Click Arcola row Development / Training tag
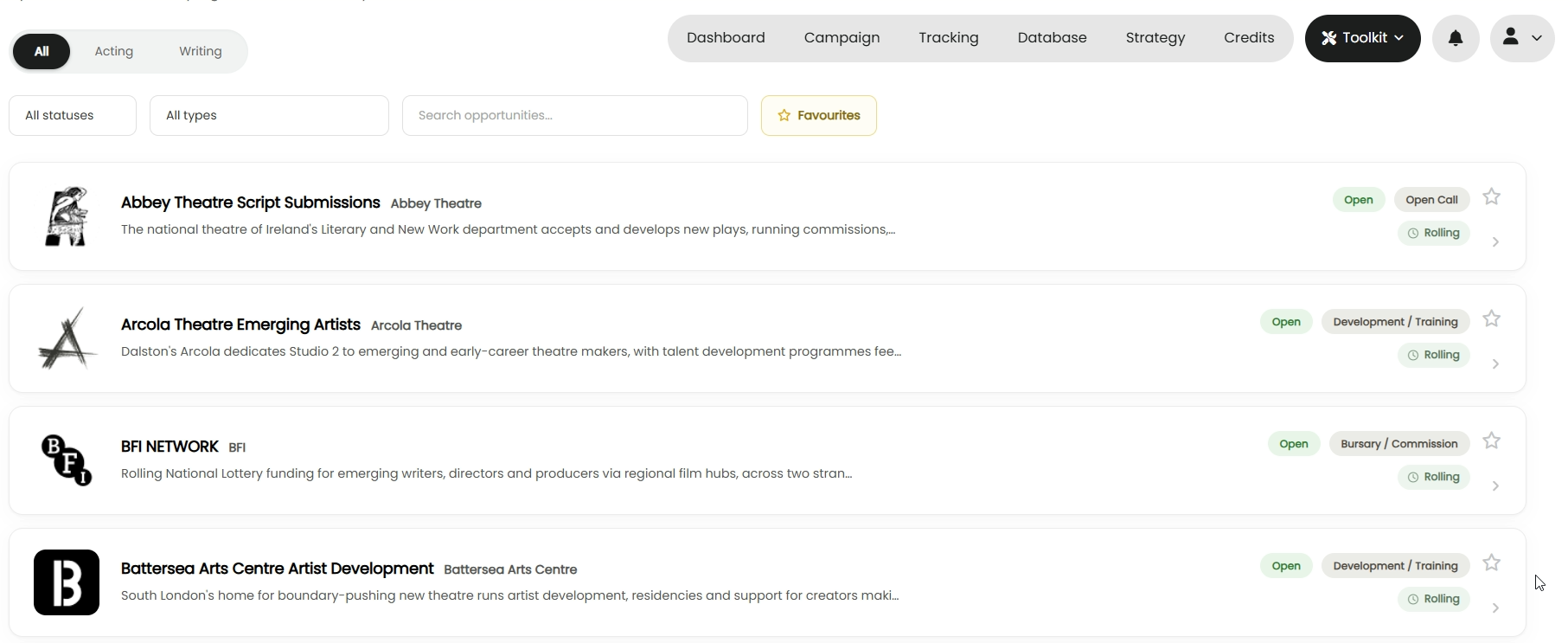The width and height of the screenshot is (1568, 643). 1395,322
